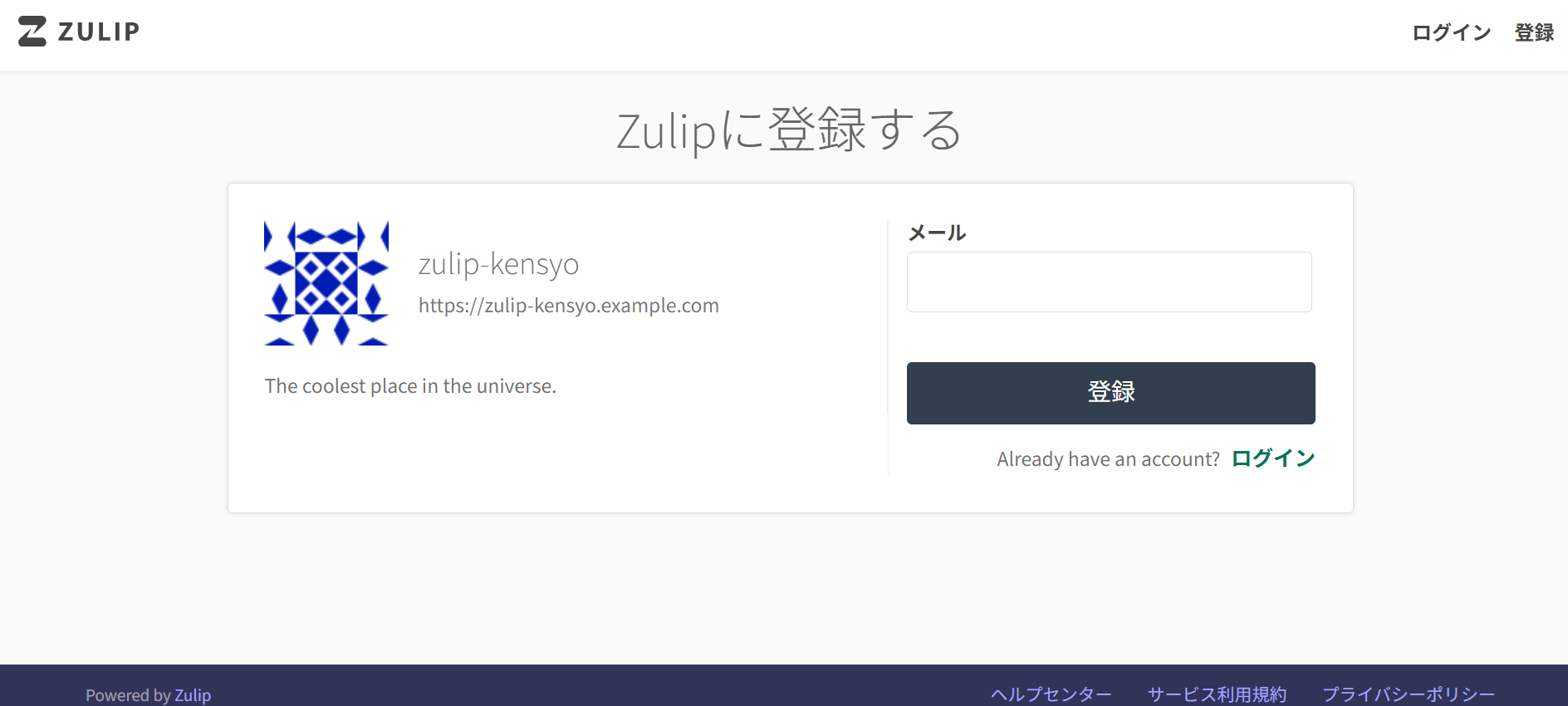The image size is (1568, 706).
Task: Open プライバシーポリシー footer link
Action: point(1409,694)
